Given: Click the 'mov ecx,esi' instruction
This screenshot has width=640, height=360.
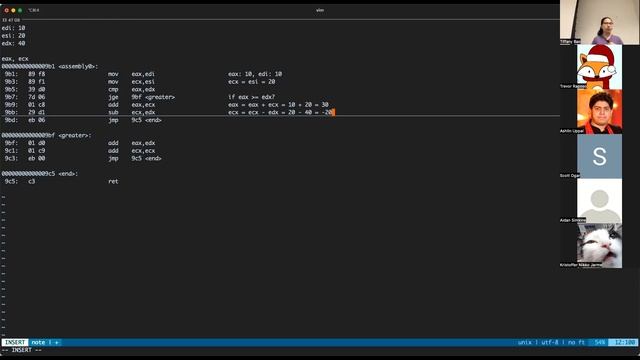Looking at the screenshot, I should pyautogui.click(x=131, y=82).
